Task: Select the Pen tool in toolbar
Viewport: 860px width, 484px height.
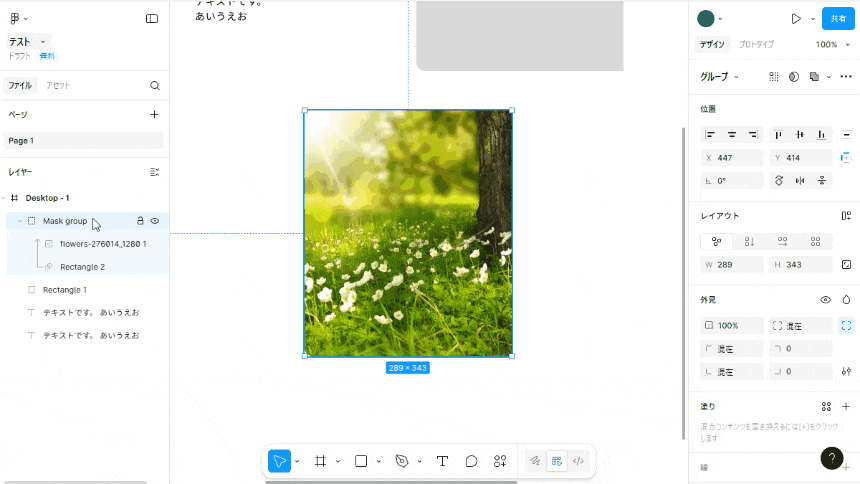Action: [402, 461]
